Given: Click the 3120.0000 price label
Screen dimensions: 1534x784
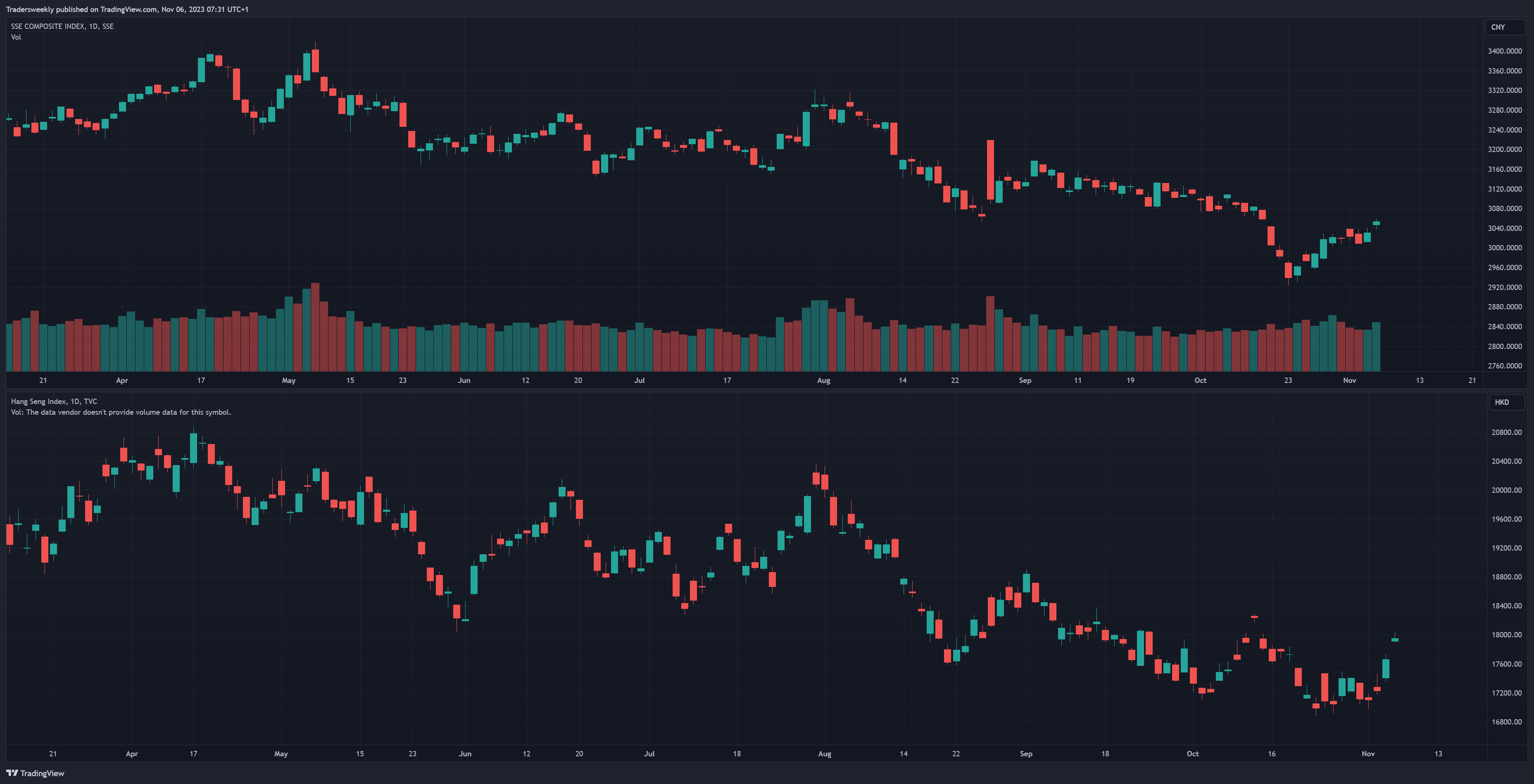Looking at the screenshot, I should (1505, 189).
